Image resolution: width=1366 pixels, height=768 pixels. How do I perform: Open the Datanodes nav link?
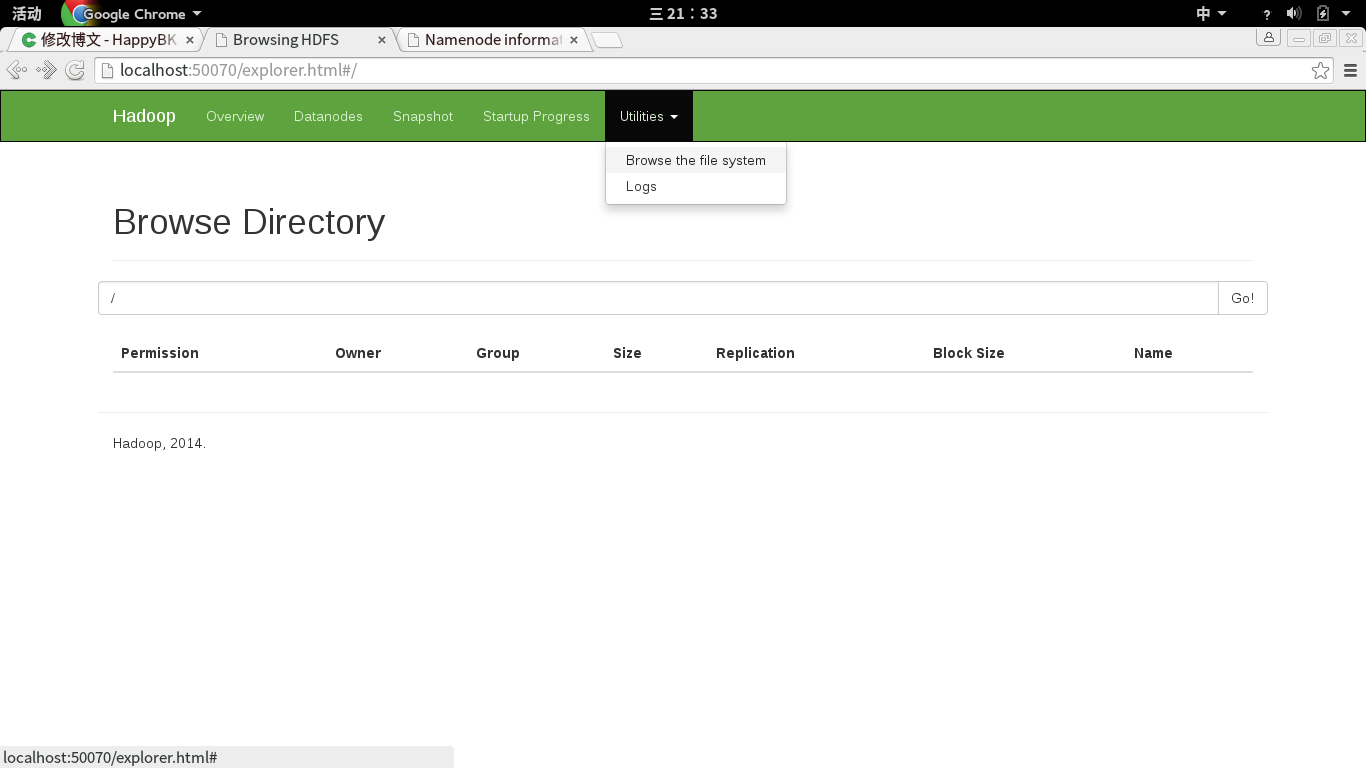tap(328, 116)
